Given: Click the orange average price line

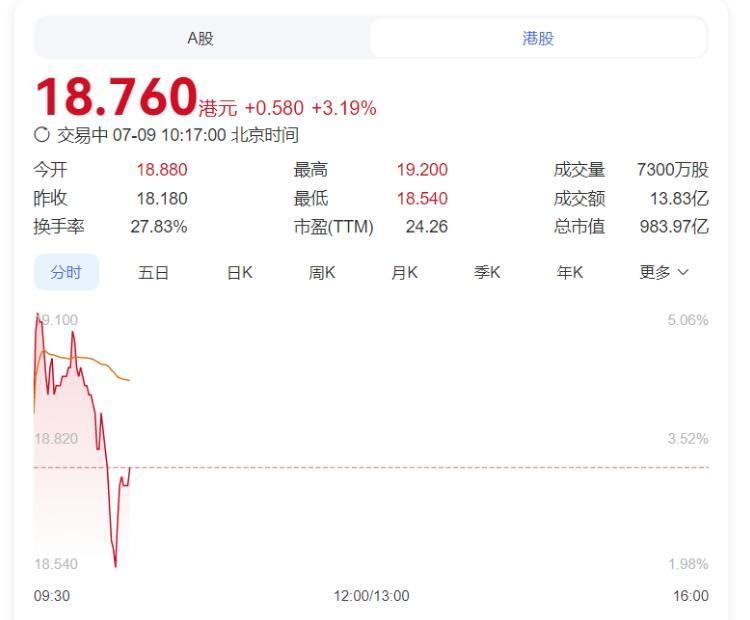Looking at the screenshot, I should [86, 359].
